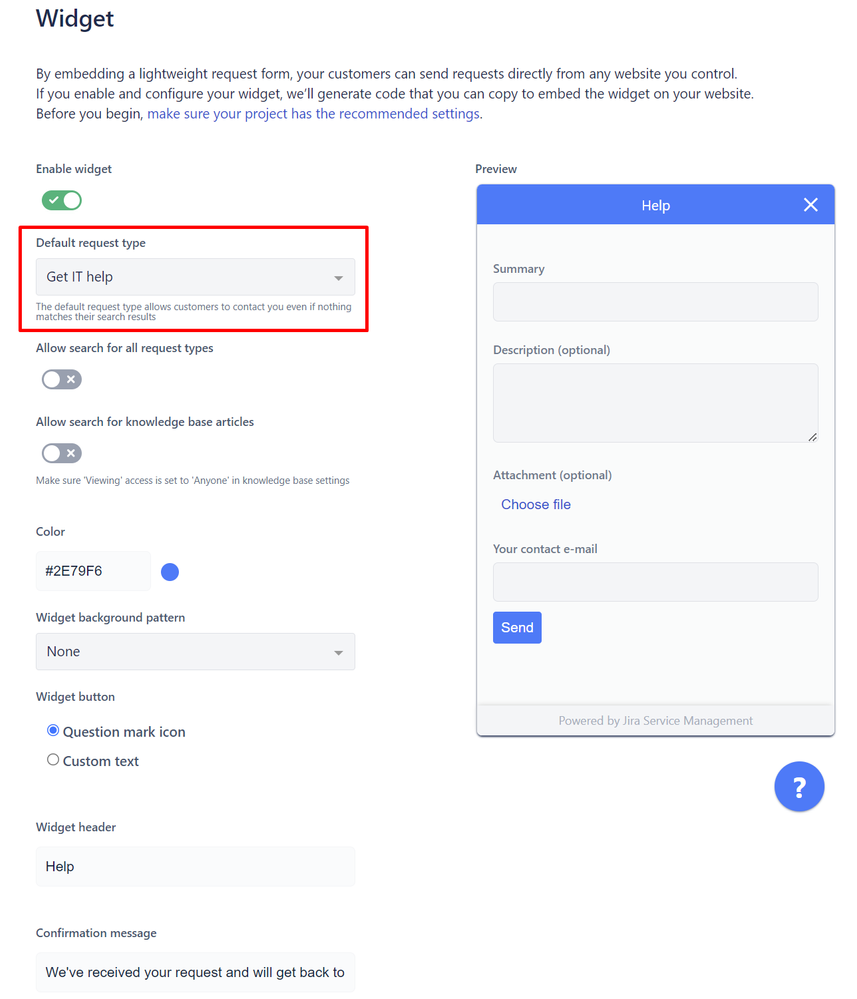
Task: Click the Send button in the preview
Action: click(x=517, y=628)
